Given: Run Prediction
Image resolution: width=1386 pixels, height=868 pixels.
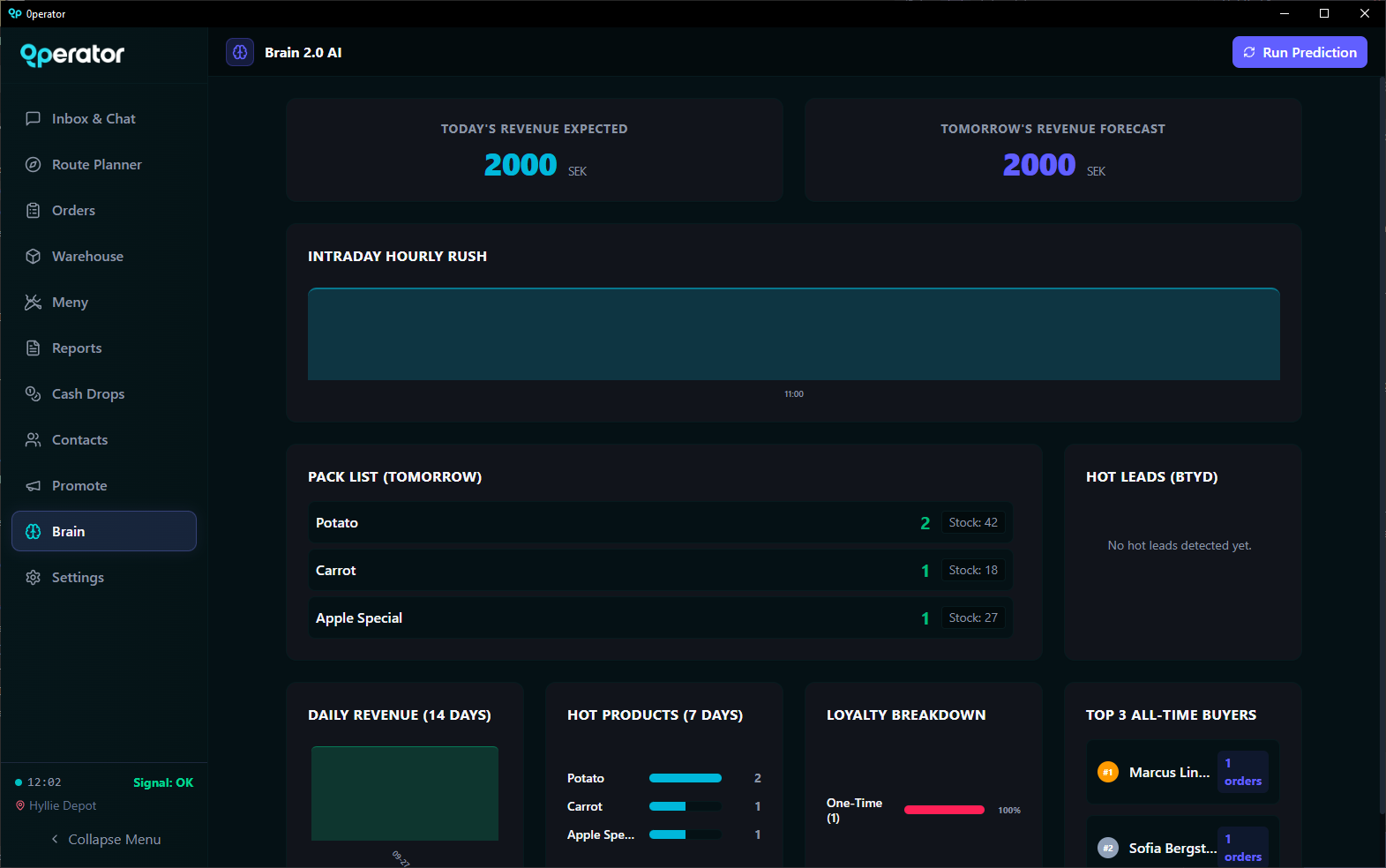Looking at the screenshot, I should (x=1300, y=52).
